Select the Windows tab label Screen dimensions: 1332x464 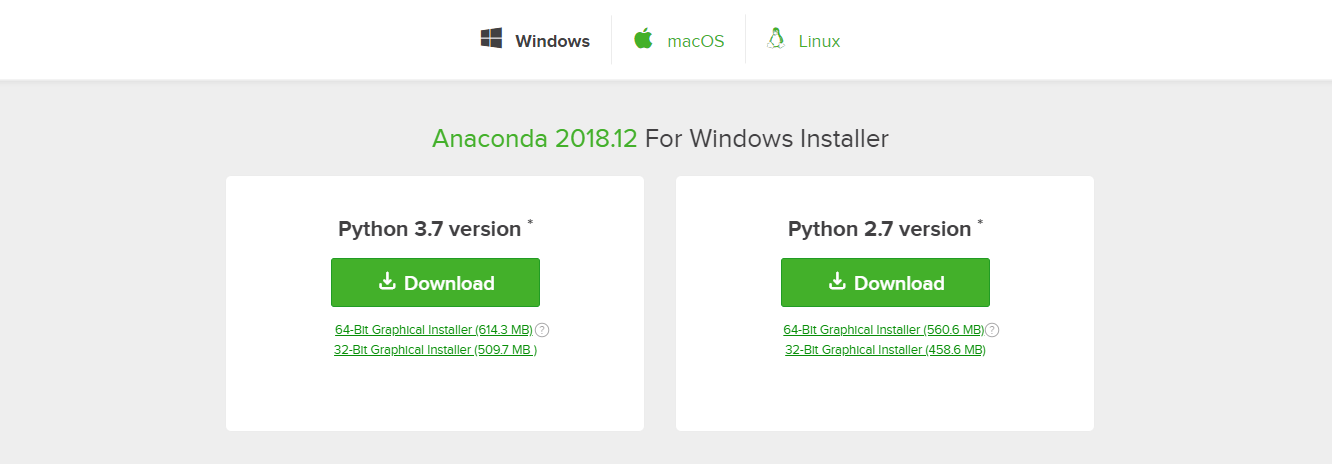point(552,42)
